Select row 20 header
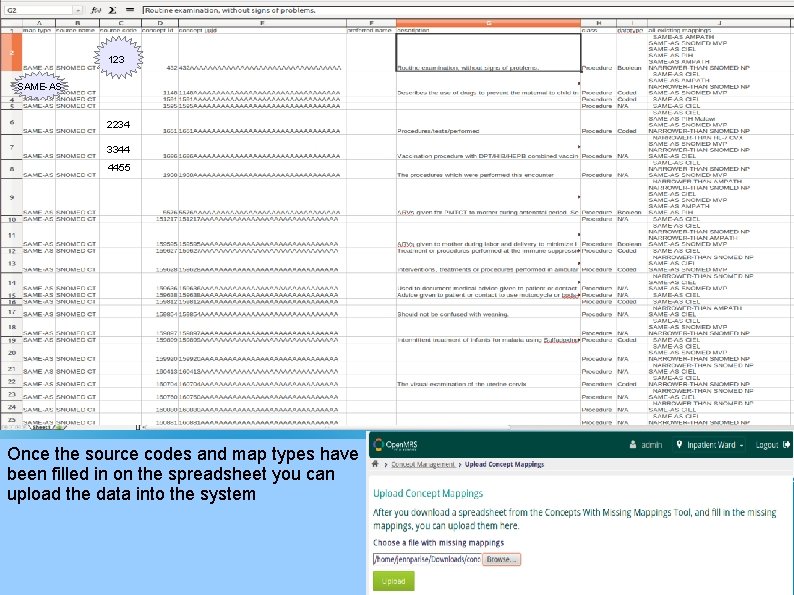794x595 pixels. pos(11,352)
